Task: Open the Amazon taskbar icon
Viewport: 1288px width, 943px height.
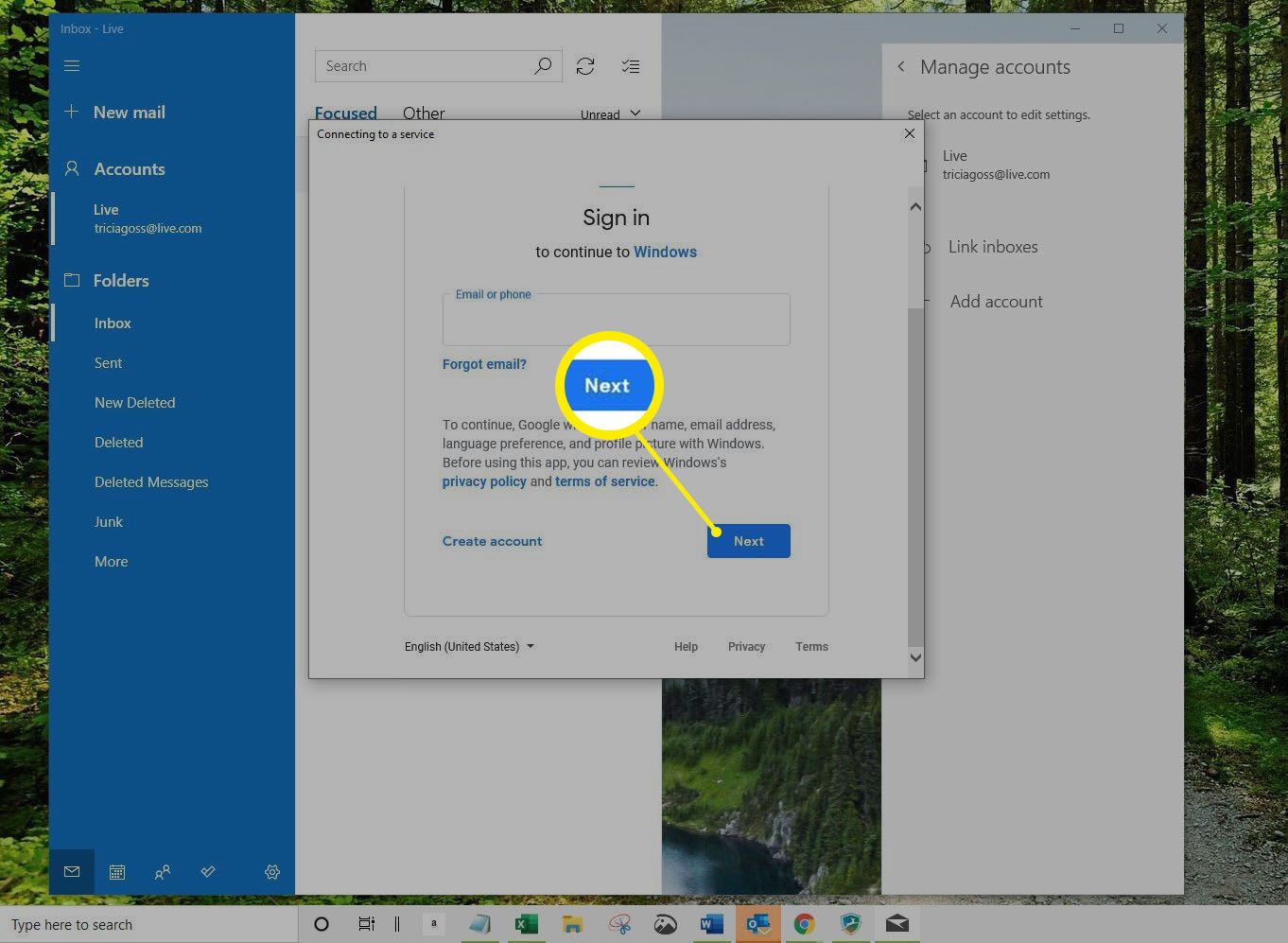Action: pos(434,924)
